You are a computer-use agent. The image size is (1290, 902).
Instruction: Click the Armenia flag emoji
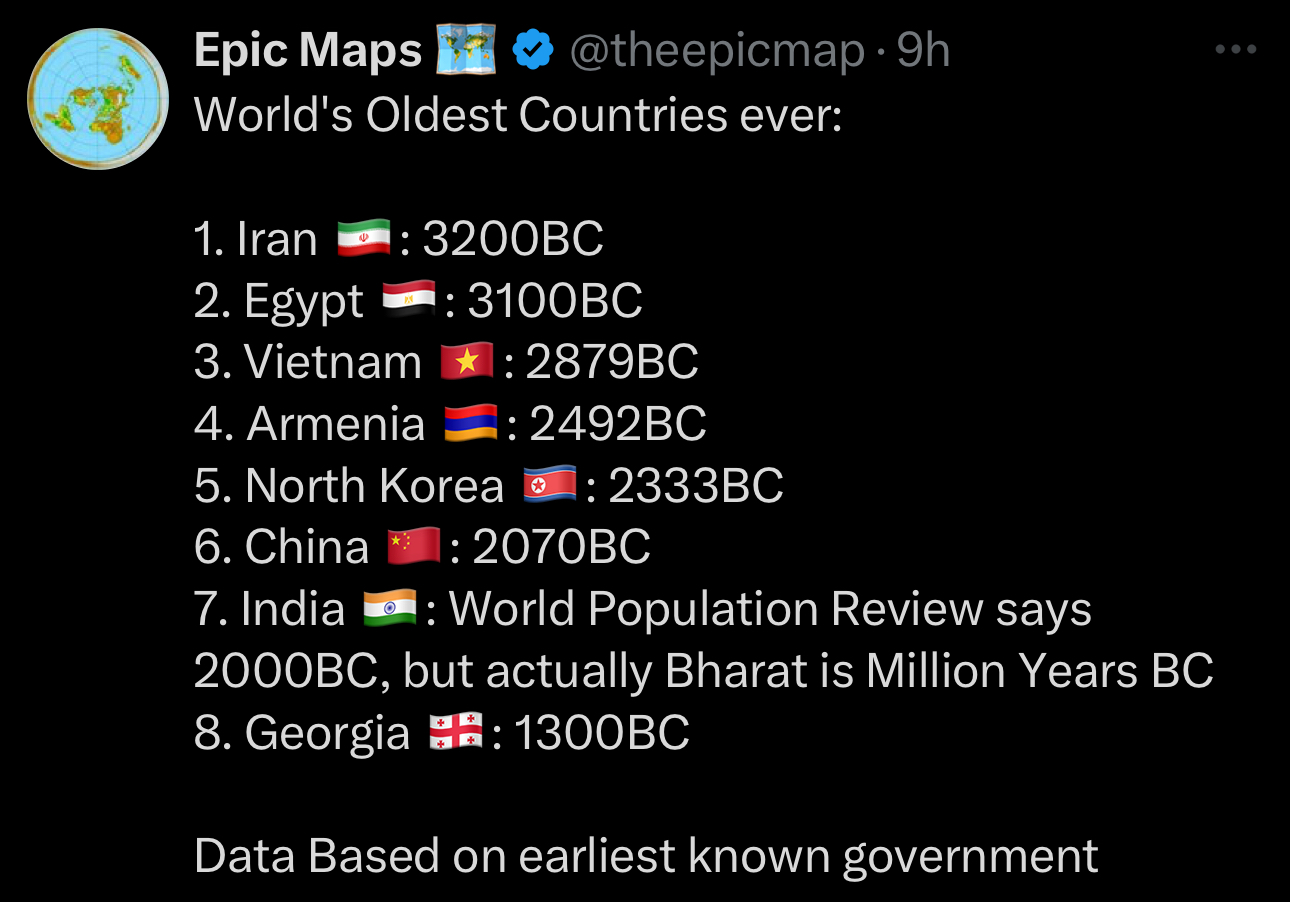pyautogui.click(x=470, y=425)
